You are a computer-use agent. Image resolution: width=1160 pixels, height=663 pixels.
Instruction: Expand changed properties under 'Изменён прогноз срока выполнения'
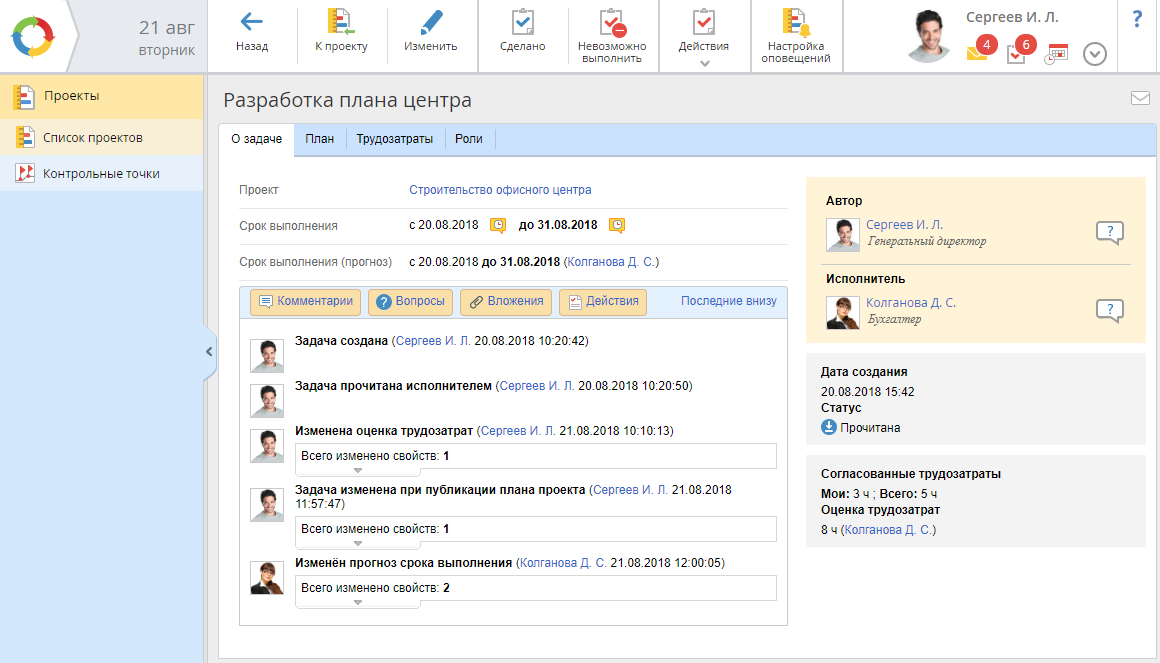(358, 603)
